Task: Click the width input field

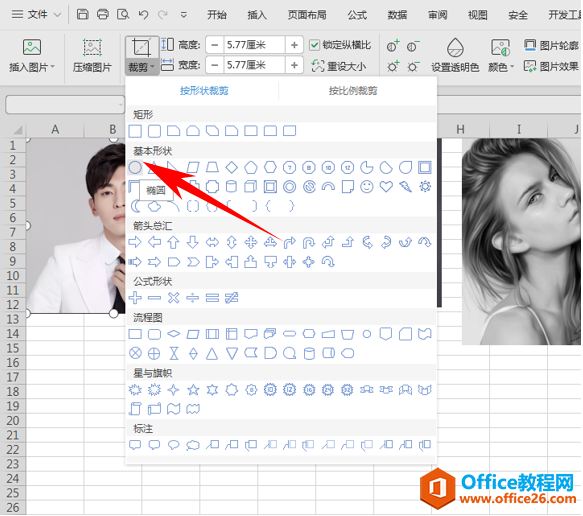Action: (254, 65)
